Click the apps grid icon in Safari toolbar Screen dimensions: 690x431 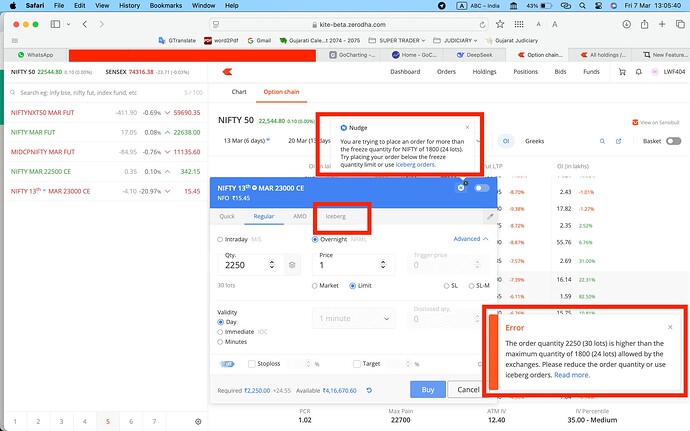click(519, 24)
